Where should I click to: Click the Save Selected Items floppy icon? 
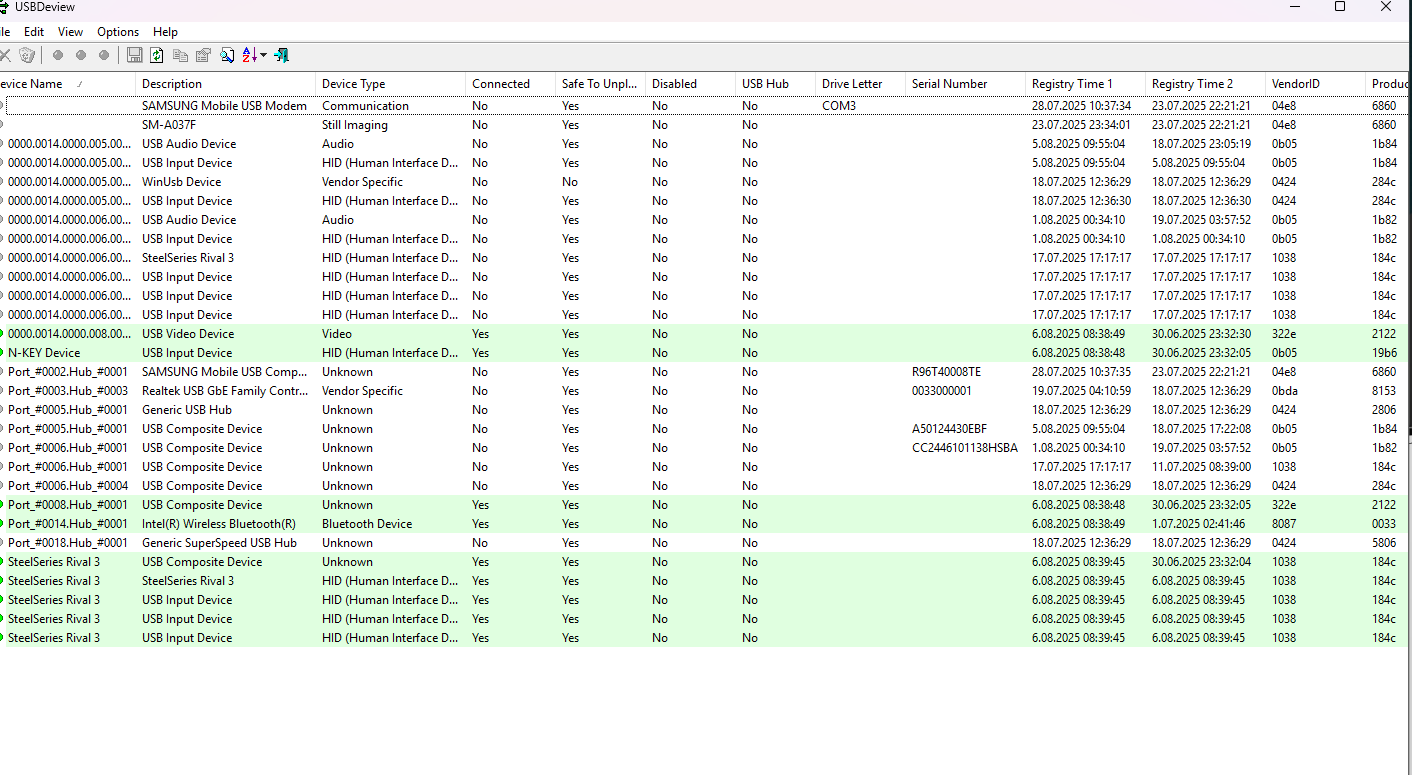tap(134, 55)
